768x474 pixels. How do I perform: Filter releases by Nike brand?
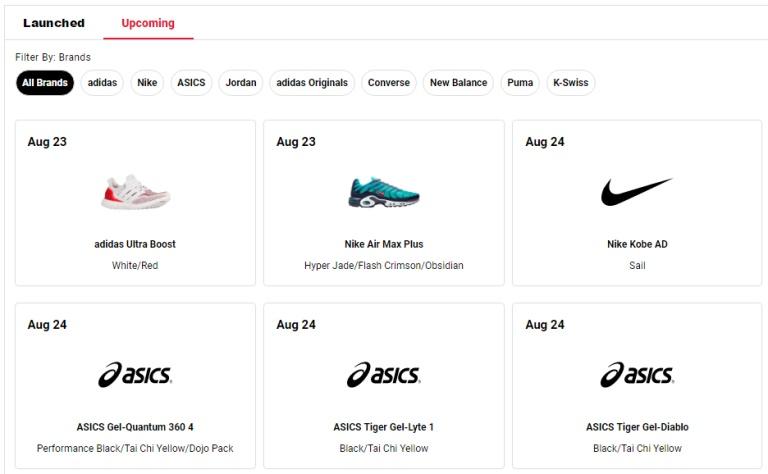click(x=147, y=83)
